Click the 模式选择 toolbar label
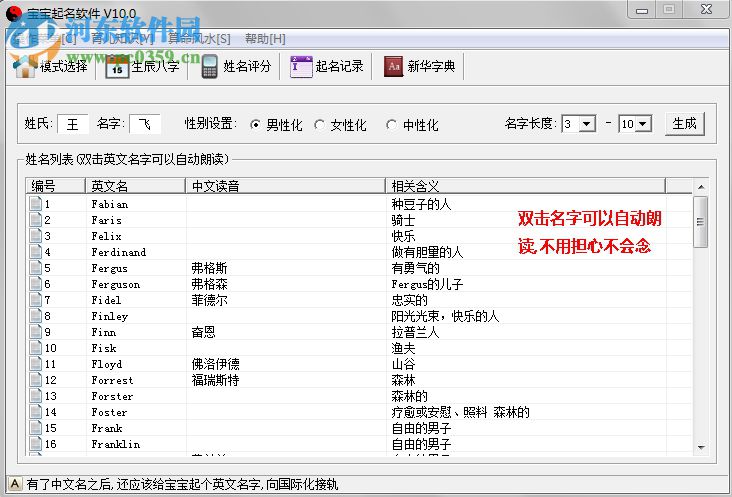The height and width of the screenshot is (497, 732). click(63, 66)
